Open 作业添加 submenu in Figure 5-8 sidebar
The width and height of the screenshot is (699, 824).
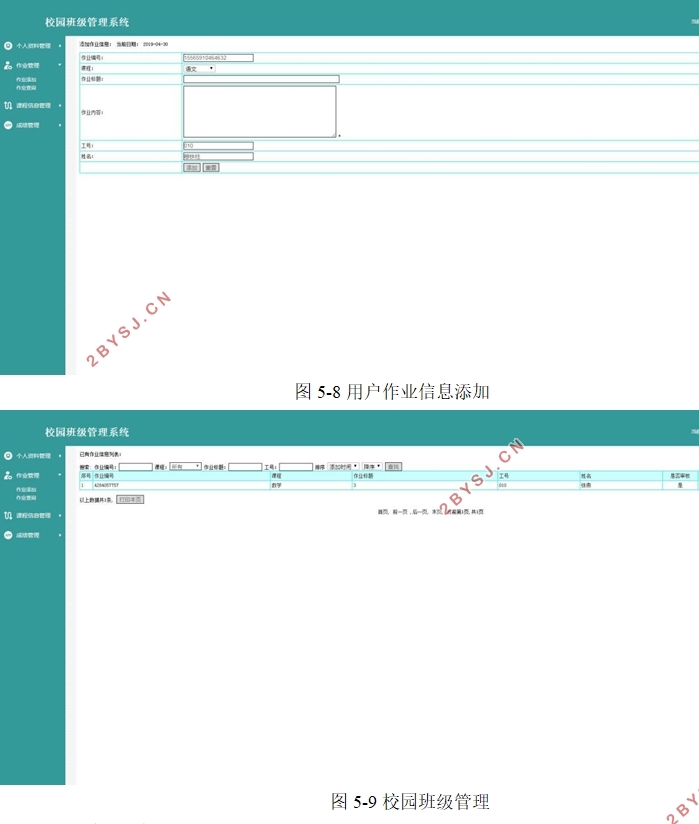coord(26,80)
